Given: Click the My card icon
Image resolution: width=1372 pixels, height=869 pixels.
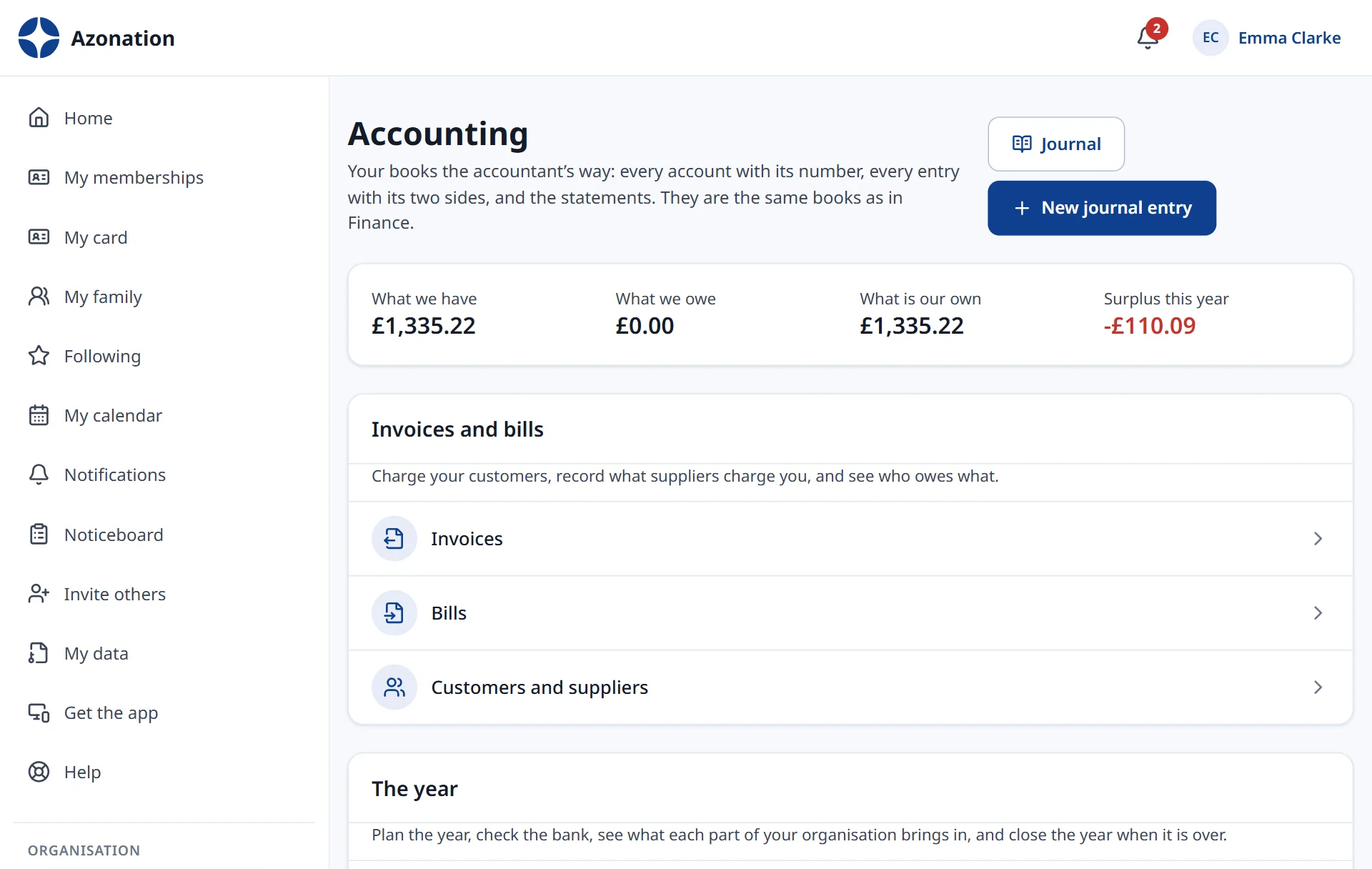Looking at the screenshot, I should 39,237.
